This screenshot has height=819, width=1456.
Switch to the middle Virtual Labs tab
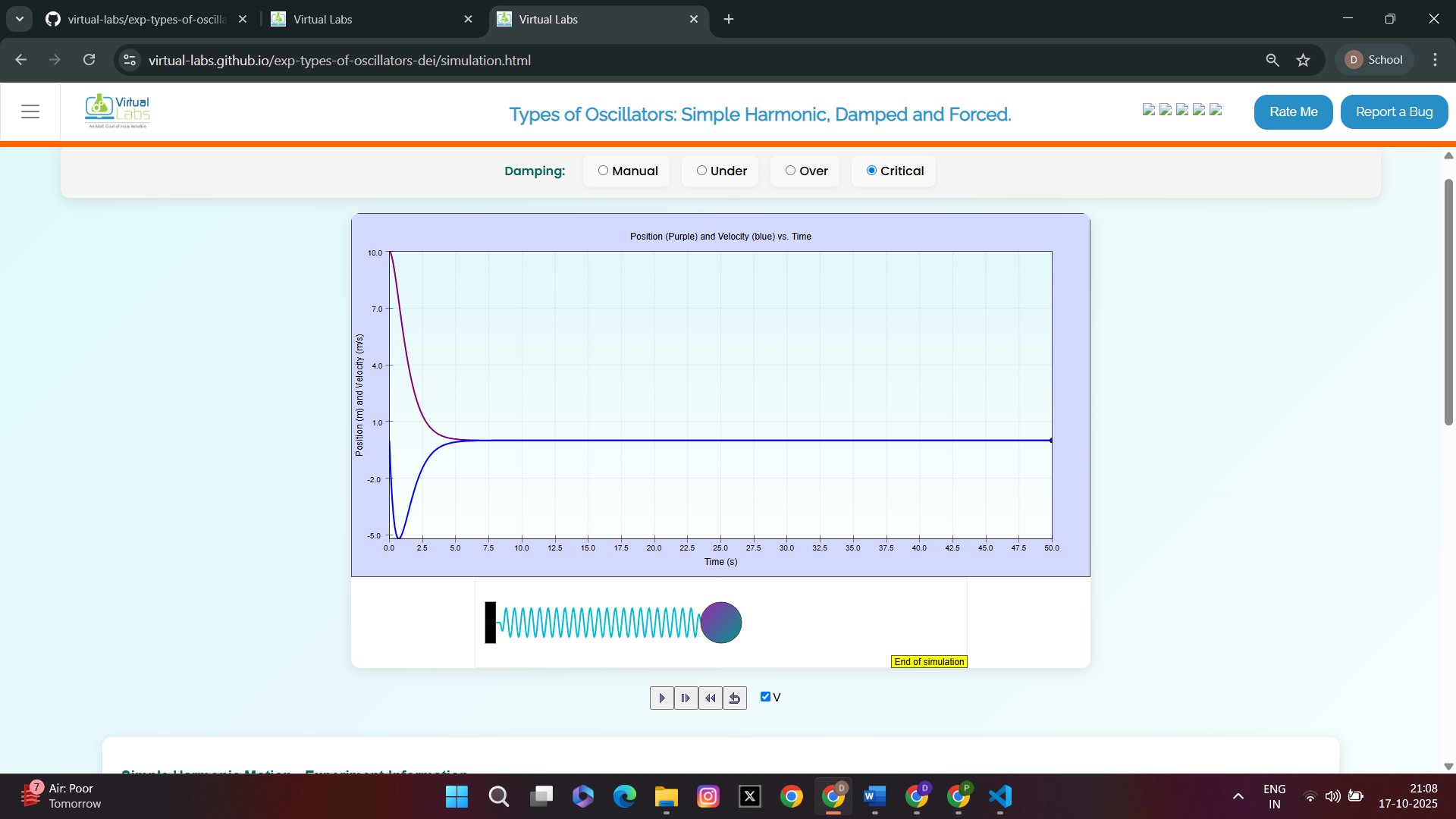(x=356, y=19)
